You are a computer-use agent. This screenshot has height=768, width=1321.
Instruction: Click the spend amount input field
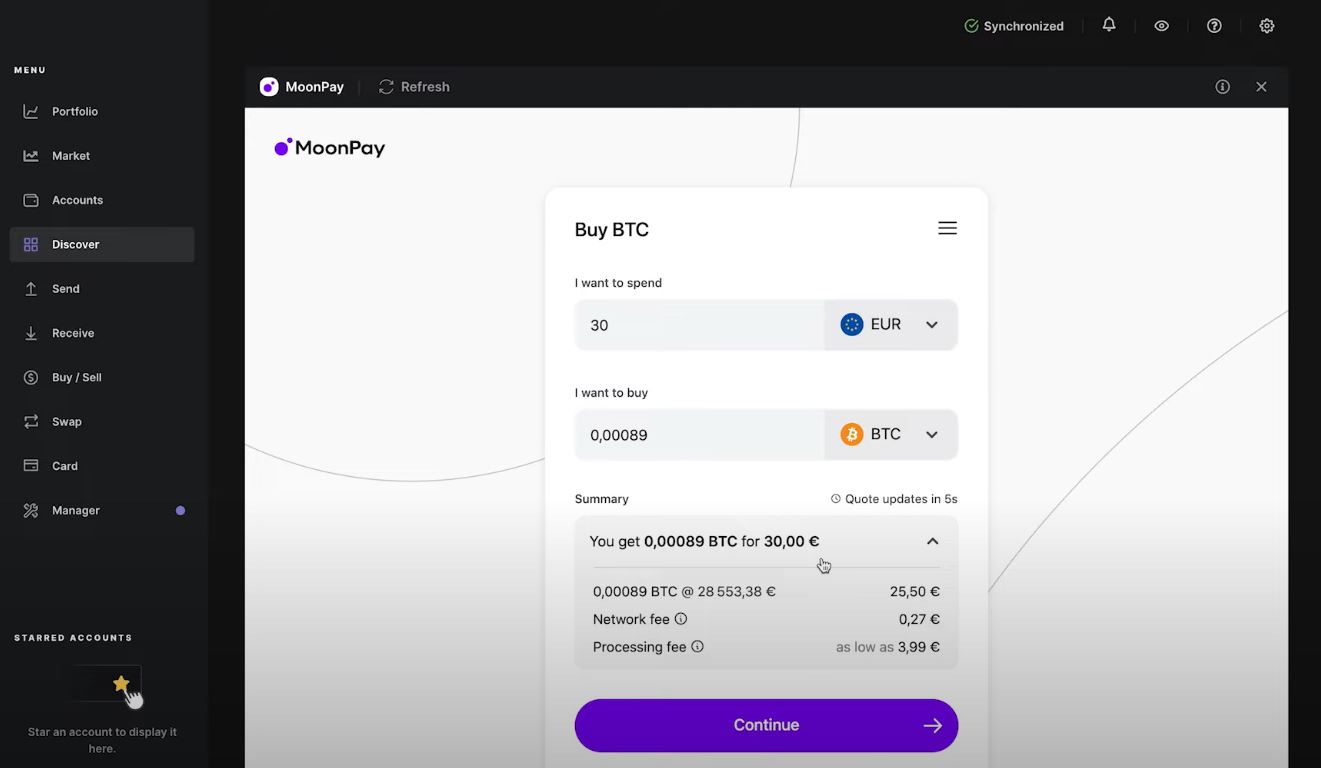click(x=700, y=325)
